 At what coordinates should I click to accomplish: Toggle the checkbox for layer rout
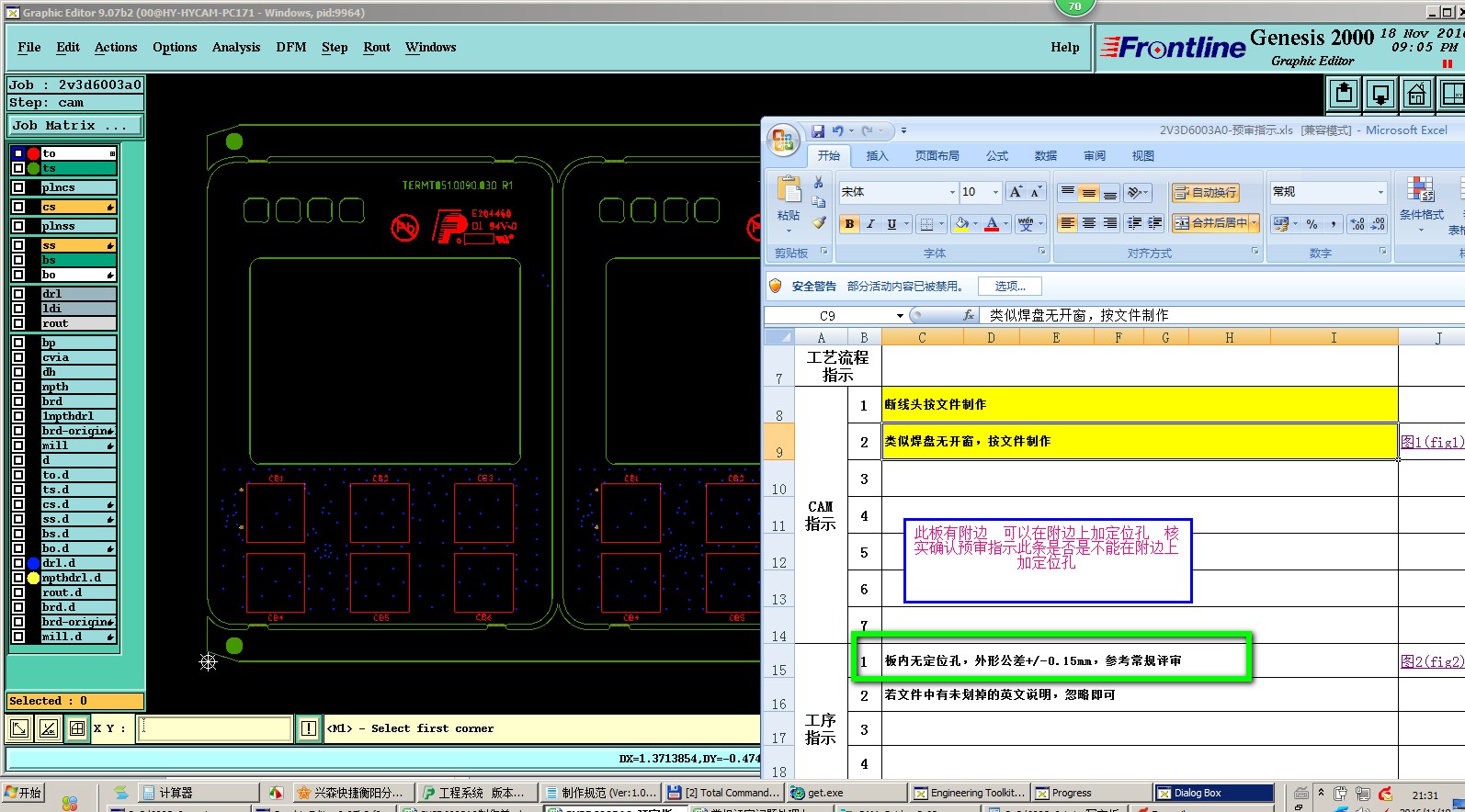coord(18,323)
